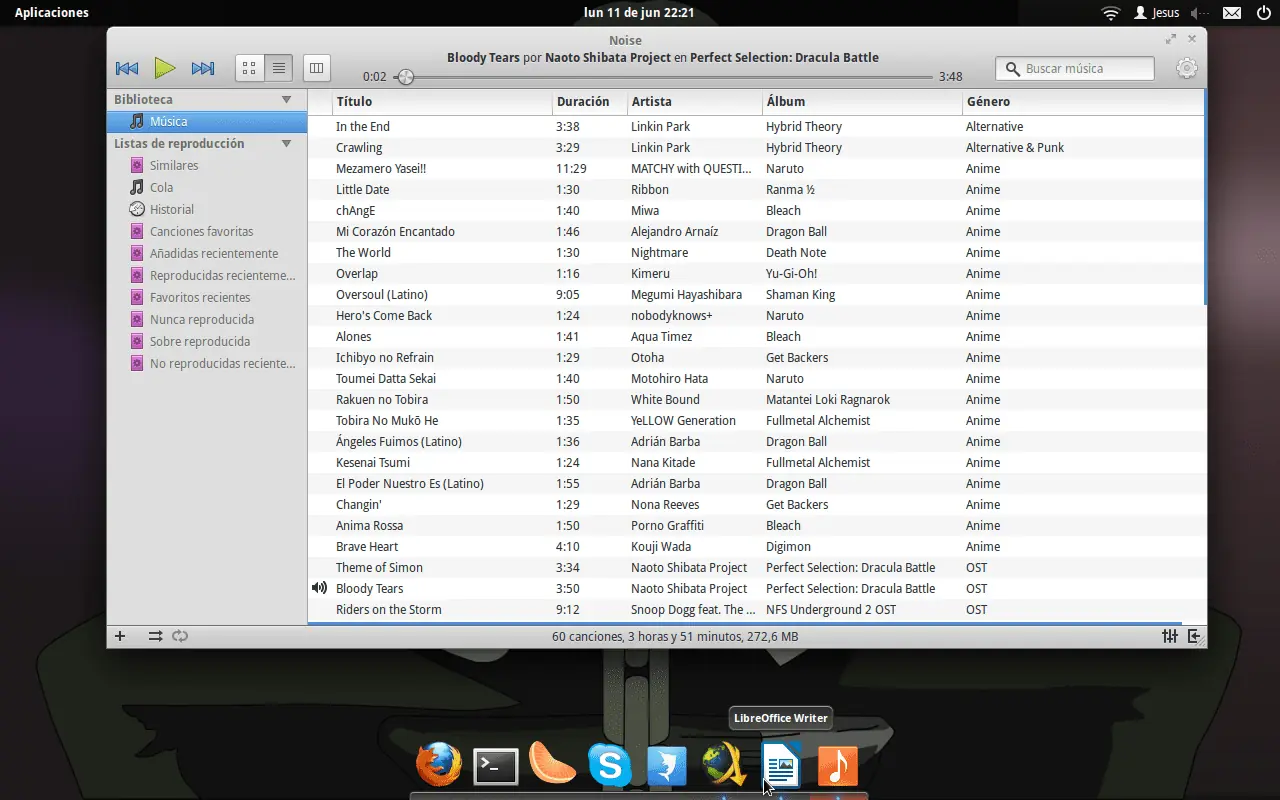This screenshot has width=1280, height=800.
Task: Skip to the next track
Action: point(203,68)
